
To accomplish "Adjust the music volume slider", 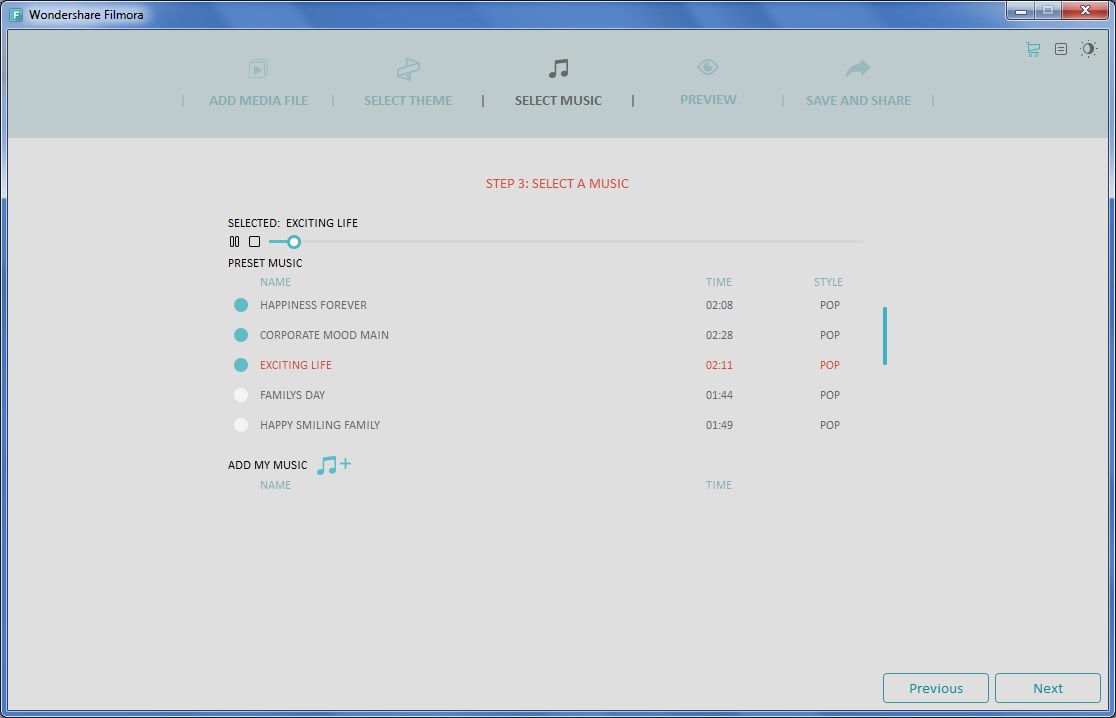I will 294,241.
